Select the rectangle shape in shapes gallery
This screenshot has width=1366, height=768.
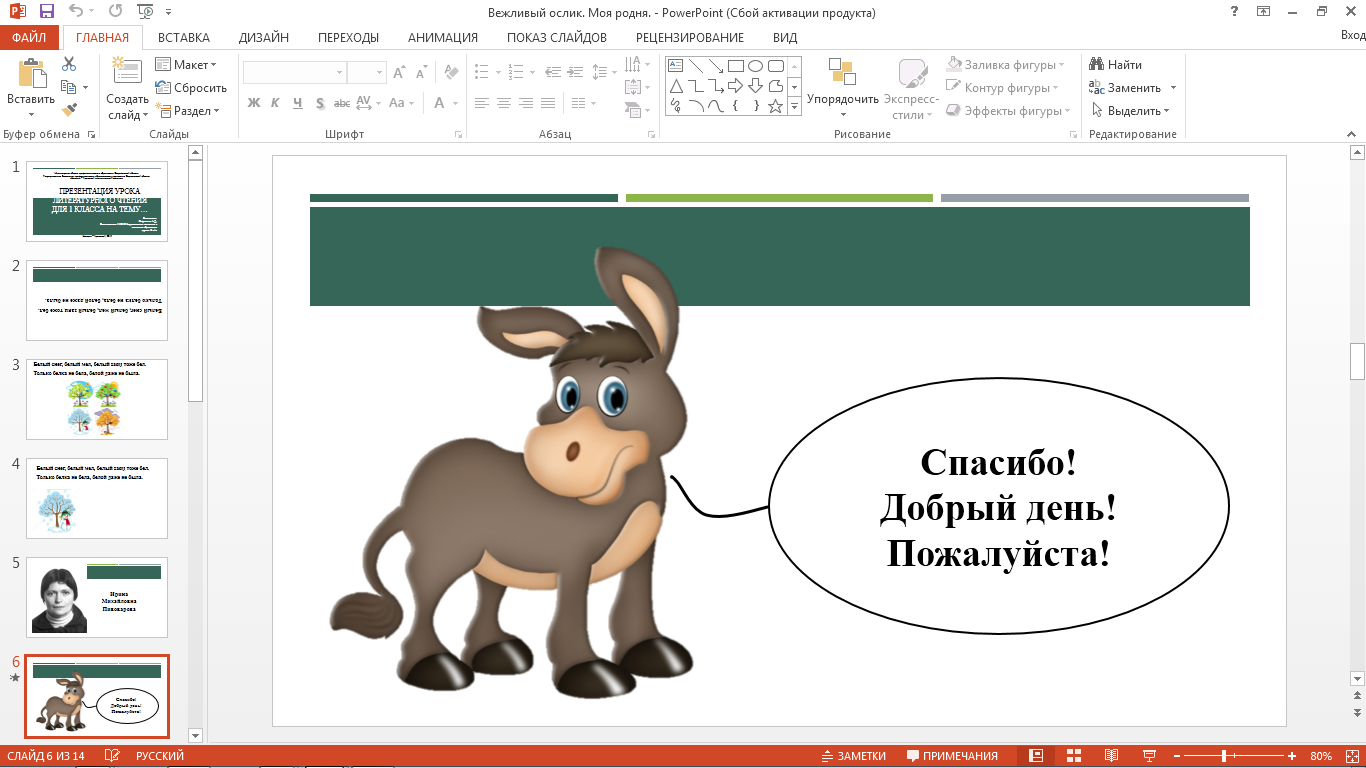tap(735, 66)
